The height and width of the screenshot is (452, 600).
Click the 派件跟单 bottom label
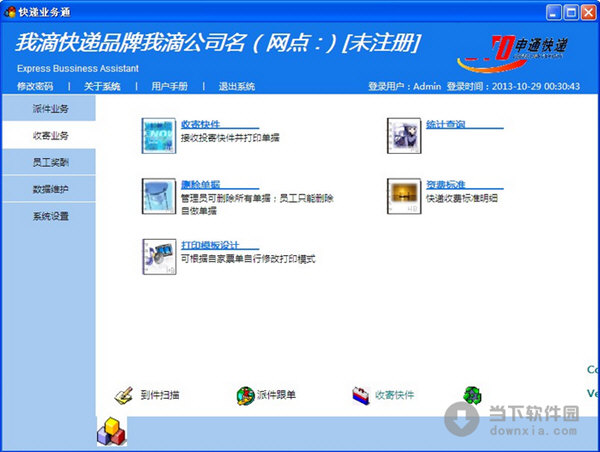pyautogui.click(x=276, y=395)
